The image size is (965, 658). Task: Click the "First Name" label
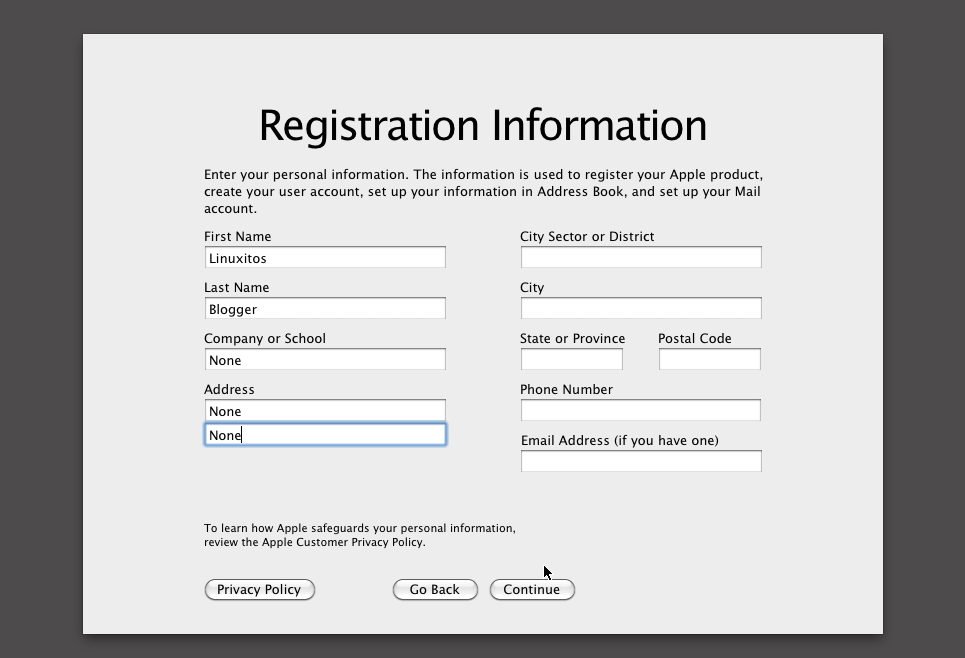click(238, 237)
